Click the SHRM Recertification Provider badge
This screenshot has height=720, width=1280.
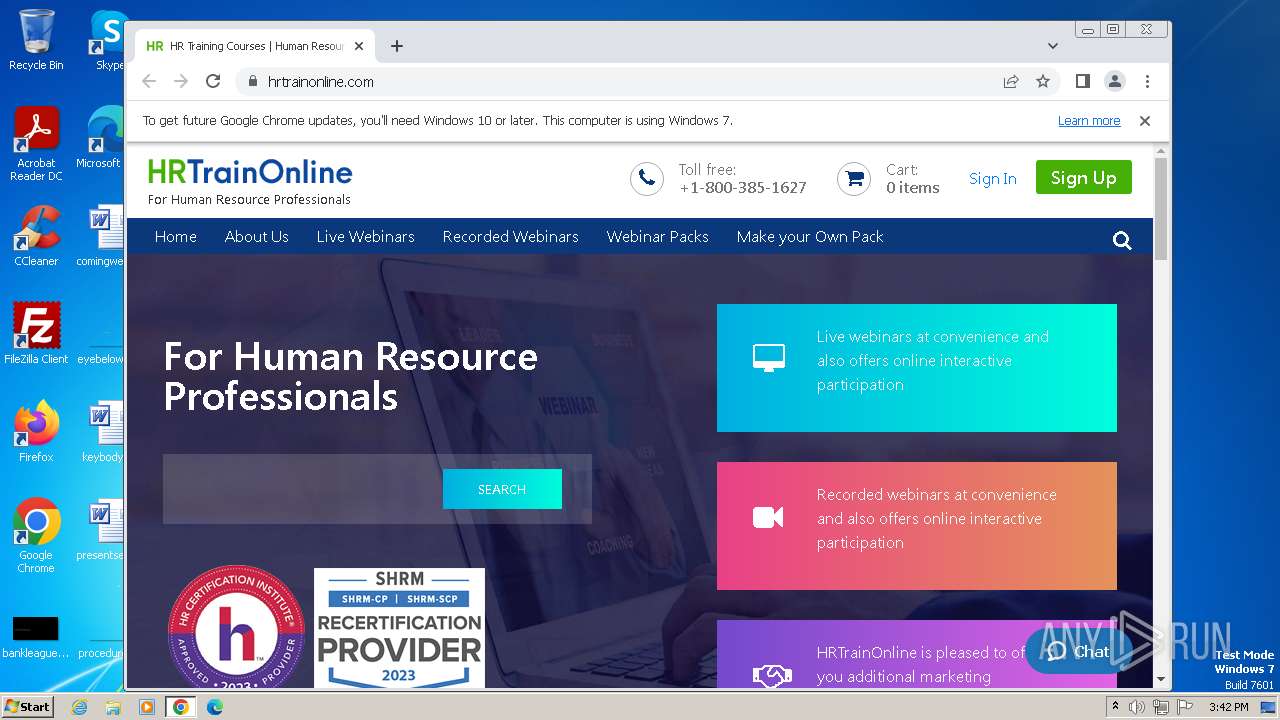[x=399, y=628]
